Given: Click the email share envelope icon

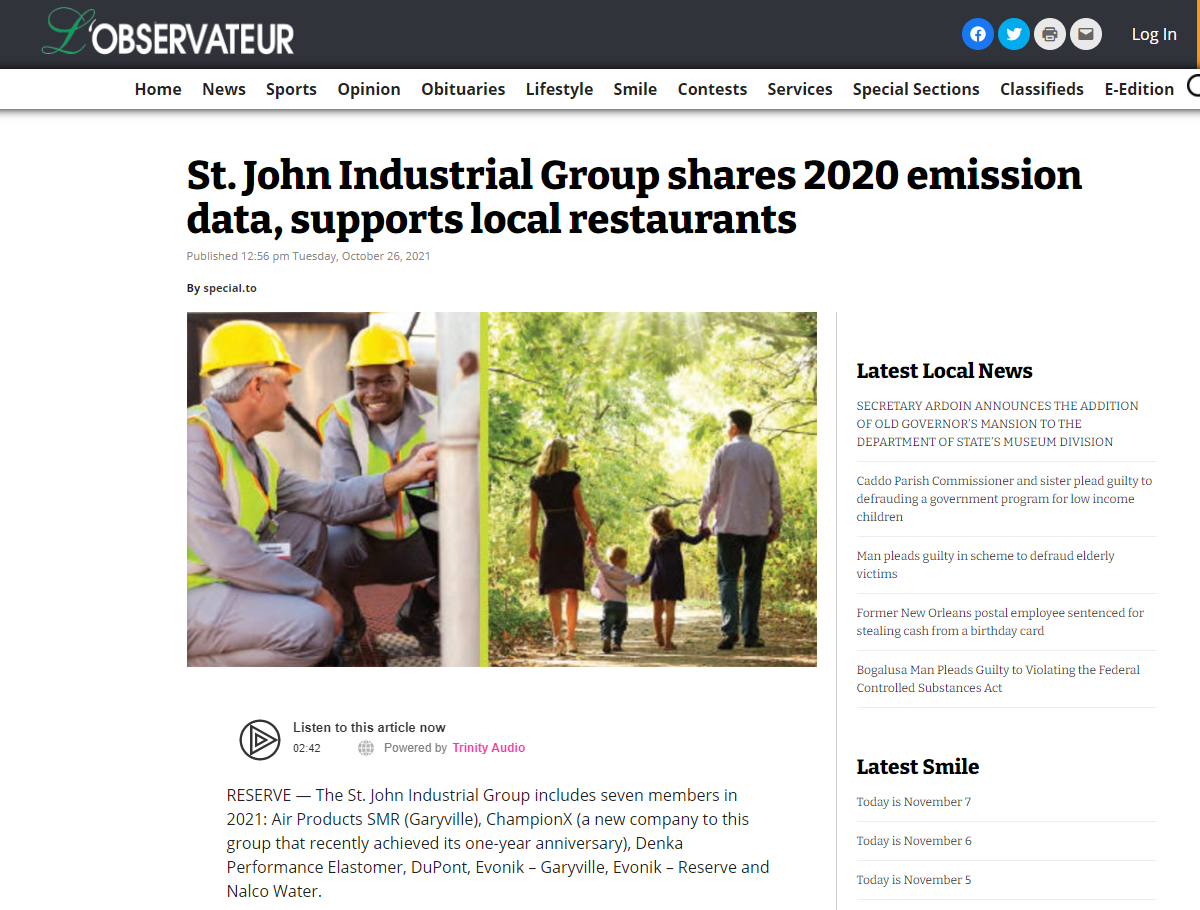Looking at the screenshot, I should click(x=1085, y=34).
